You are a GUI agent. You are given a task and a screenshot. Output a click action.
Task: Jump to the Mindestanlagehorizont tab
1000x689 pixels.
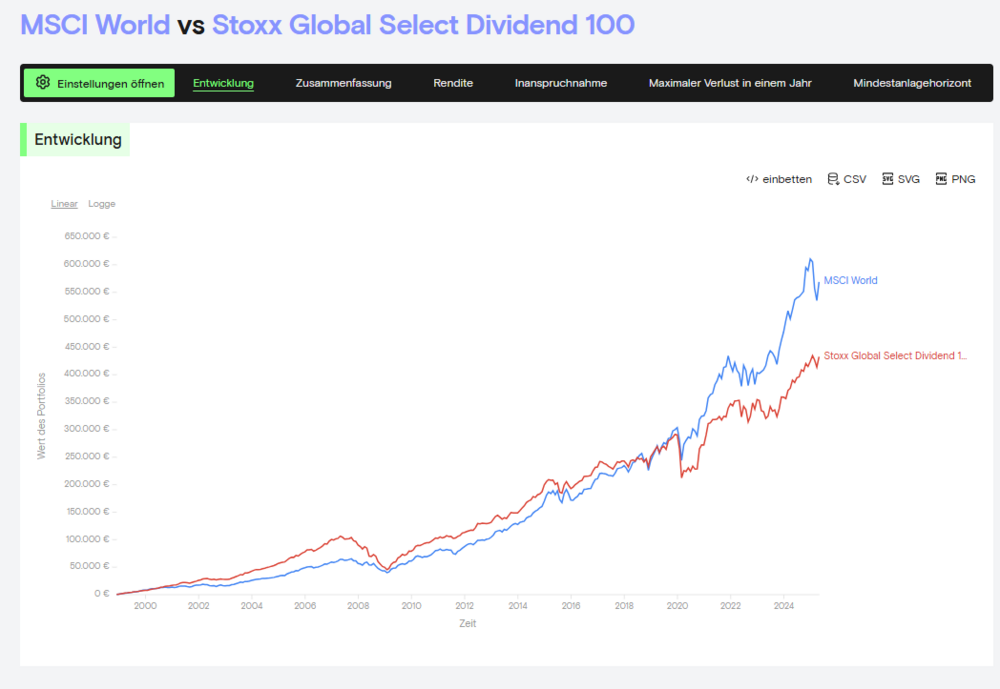point(912,83)
